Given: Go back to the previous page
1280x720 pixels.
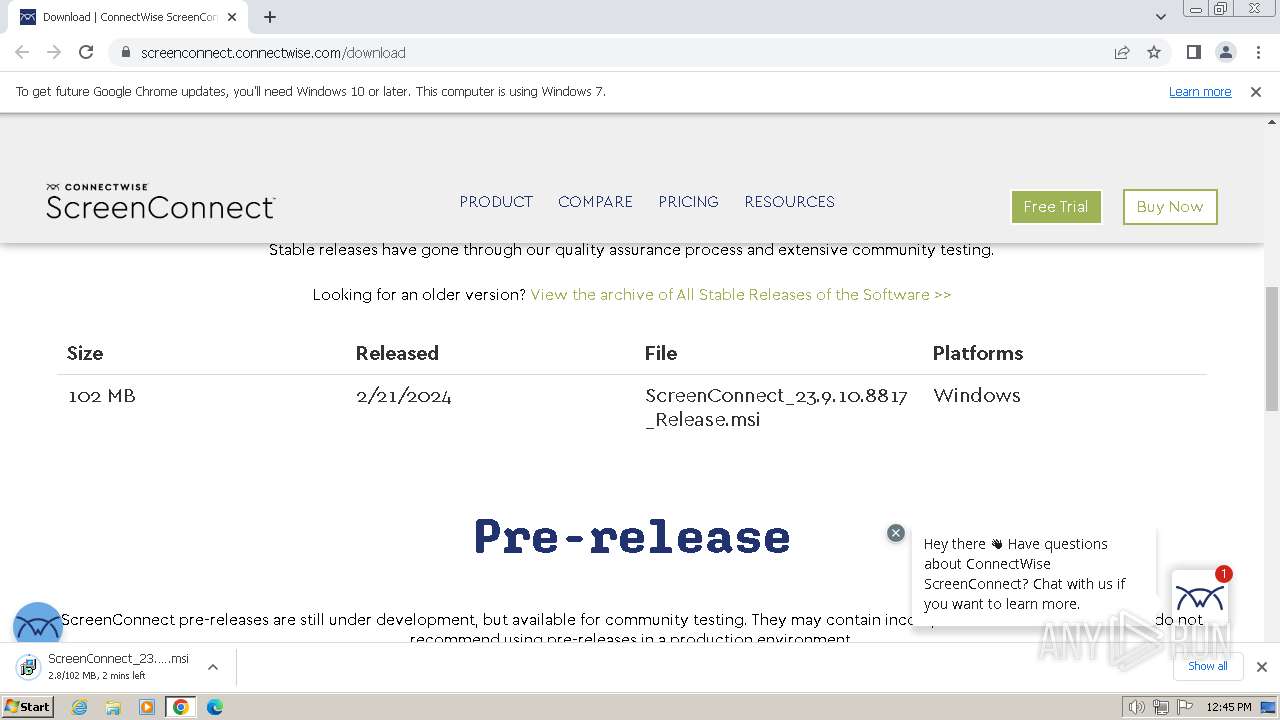Looking at the screenshot, I should pos(22,52).
